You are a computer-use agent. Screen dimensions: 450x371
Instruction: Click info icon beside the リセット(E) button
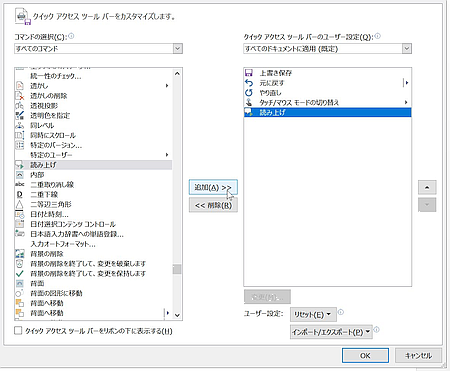341,312
